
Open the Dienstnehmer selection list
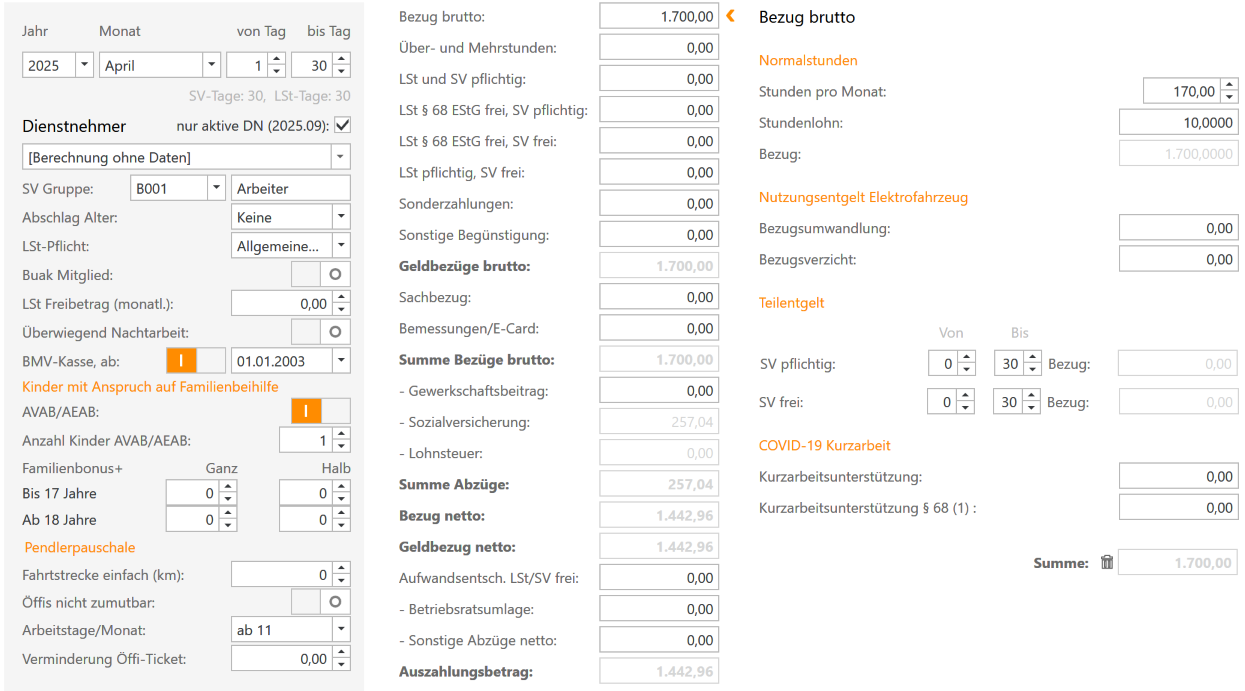click(340, 157)
